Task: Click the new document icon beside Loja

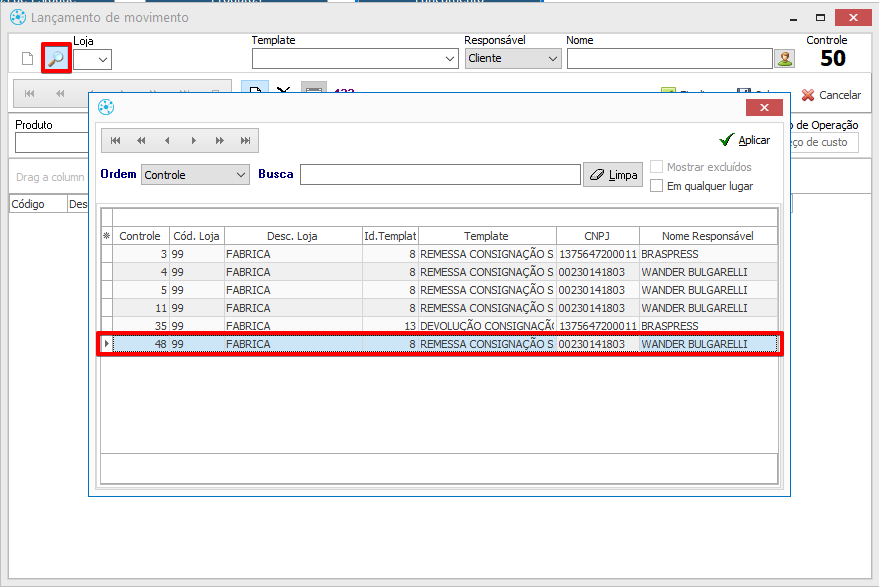Action: pyautogui.click(x=27, y=58)
